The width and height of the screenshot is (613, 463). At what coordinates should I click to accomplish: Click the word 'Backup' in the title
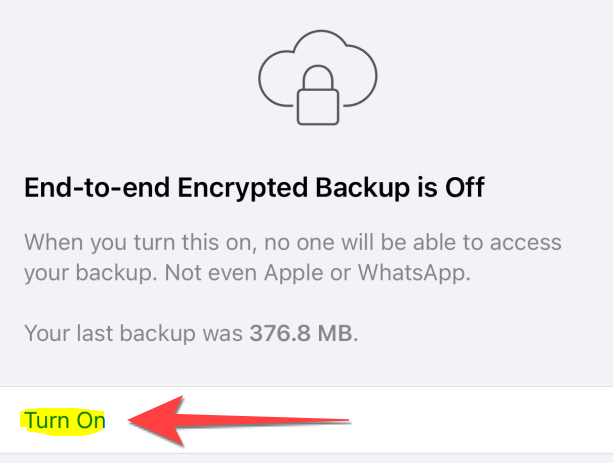(x=362, y=188)
